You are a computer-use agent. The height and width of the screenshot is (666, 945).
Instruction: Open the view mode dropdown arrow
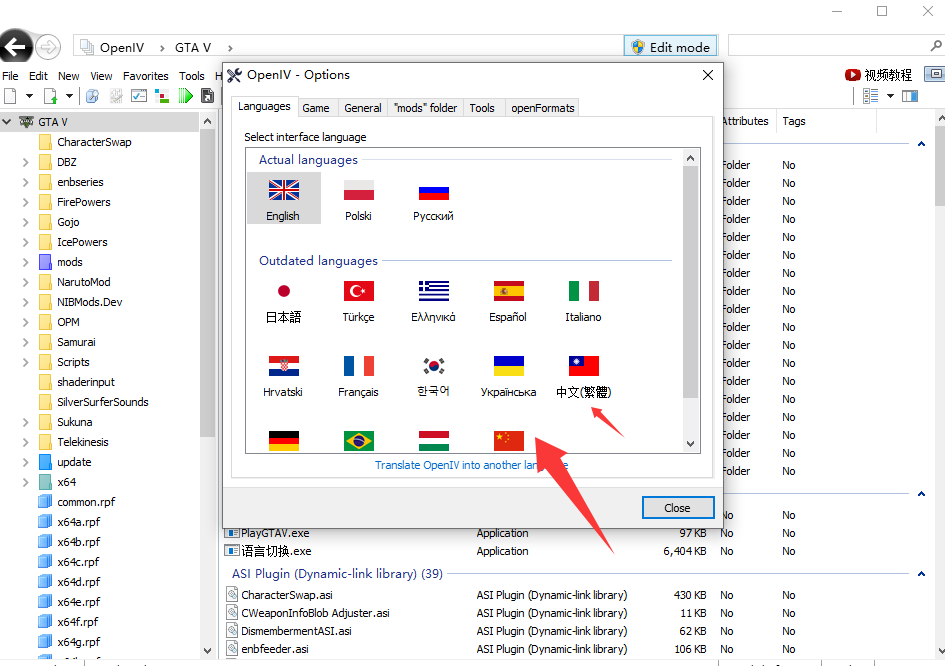point(890,96)
